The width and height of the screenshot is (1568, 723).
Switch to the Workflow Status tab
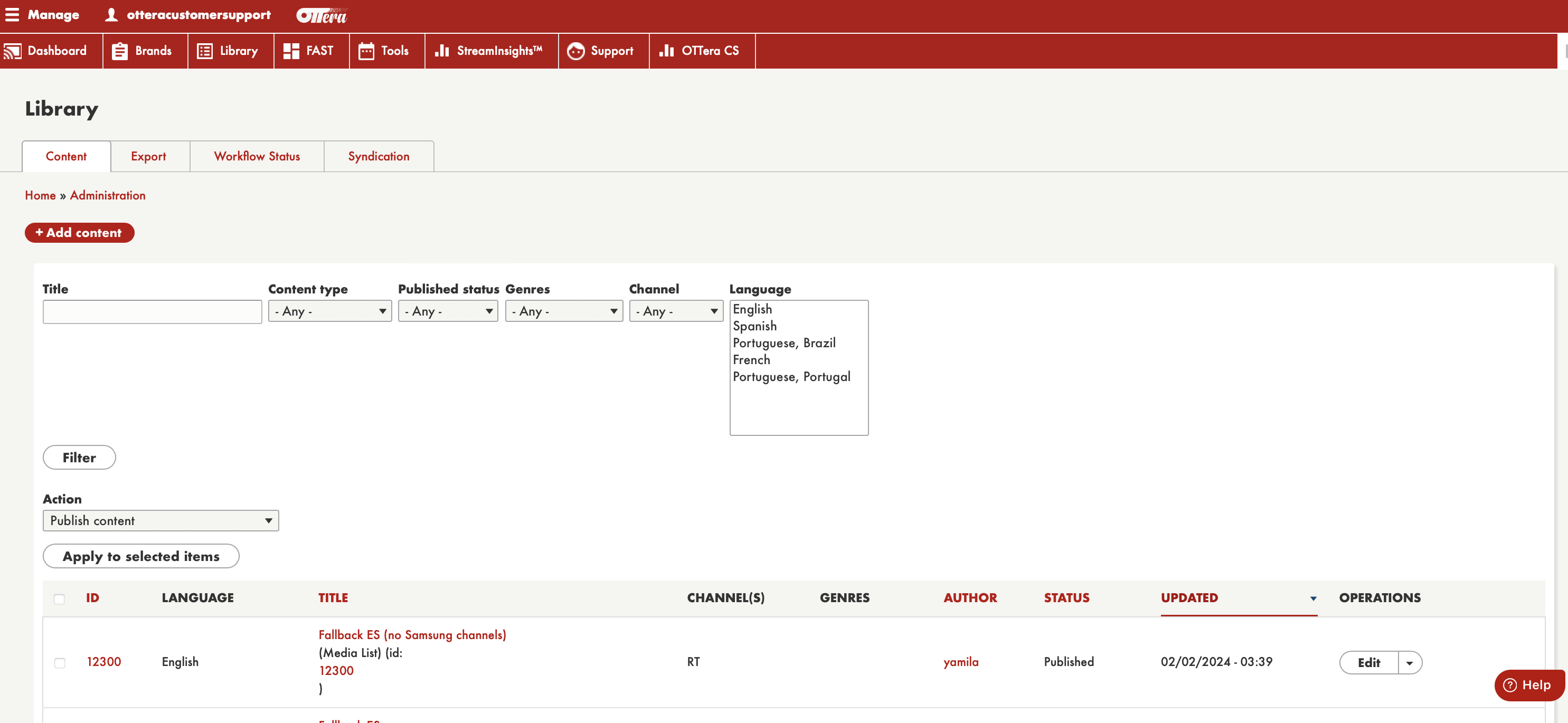pyautogui.click(x=256, y=156)
